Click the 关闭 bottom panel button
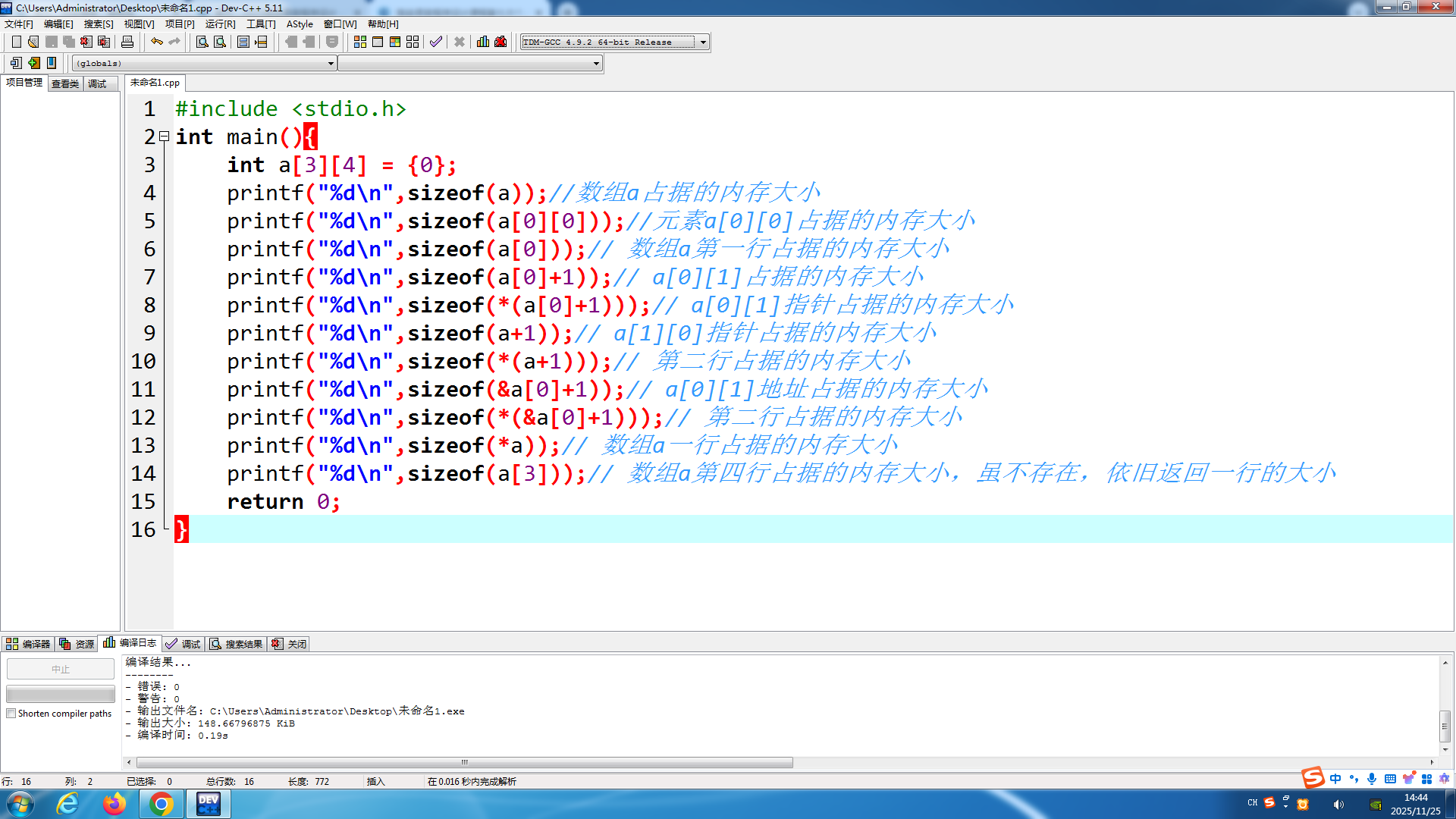Image resolution: width=1456 pixels, height=819 pixels. coord(290,644)
